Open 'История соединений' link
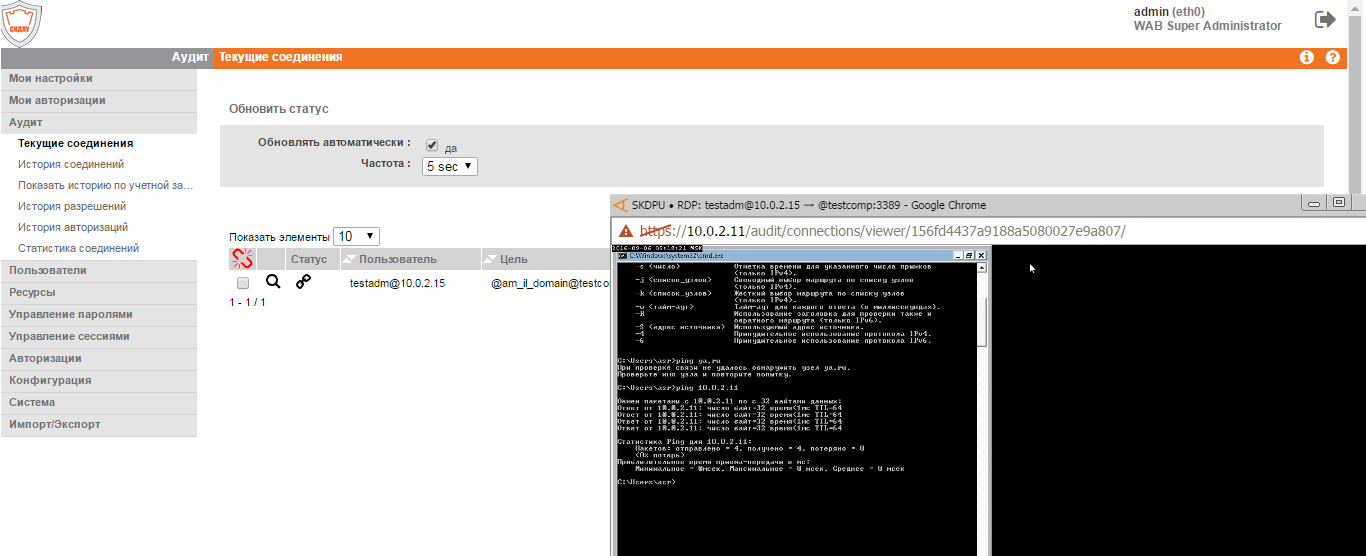The width and height of the screenshot is (1366, 556). (x=71, y=164)
